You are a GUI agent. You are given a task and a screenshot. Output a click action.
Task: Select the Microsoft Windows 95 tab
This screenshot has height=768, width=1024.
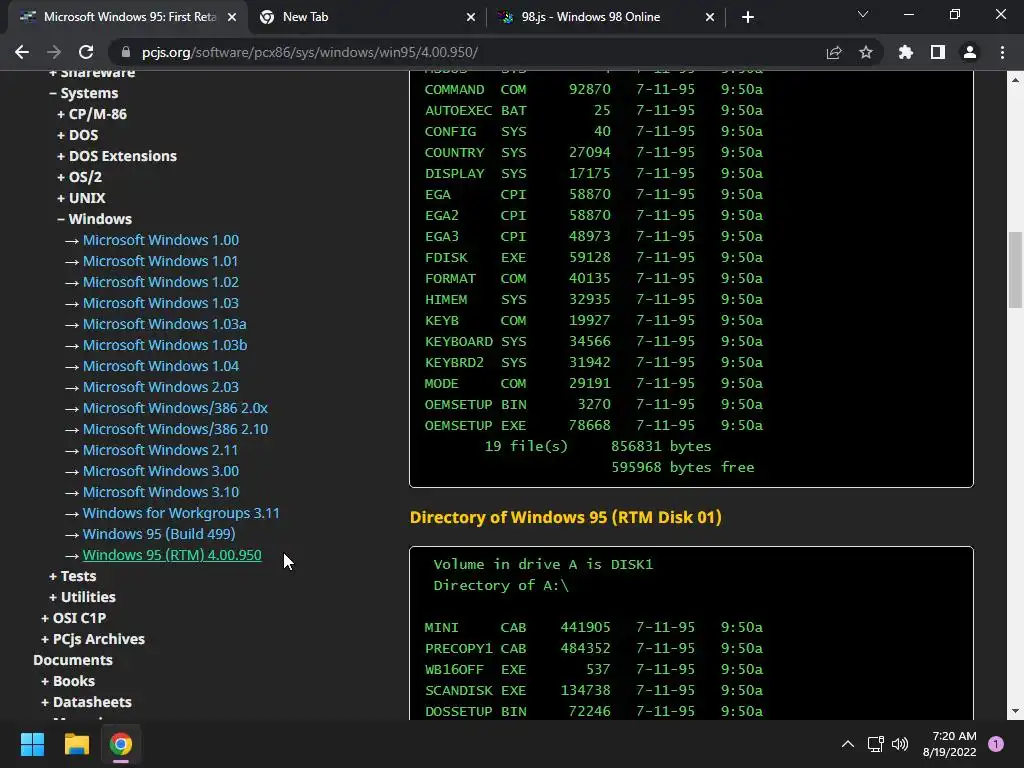coord(128,17)
